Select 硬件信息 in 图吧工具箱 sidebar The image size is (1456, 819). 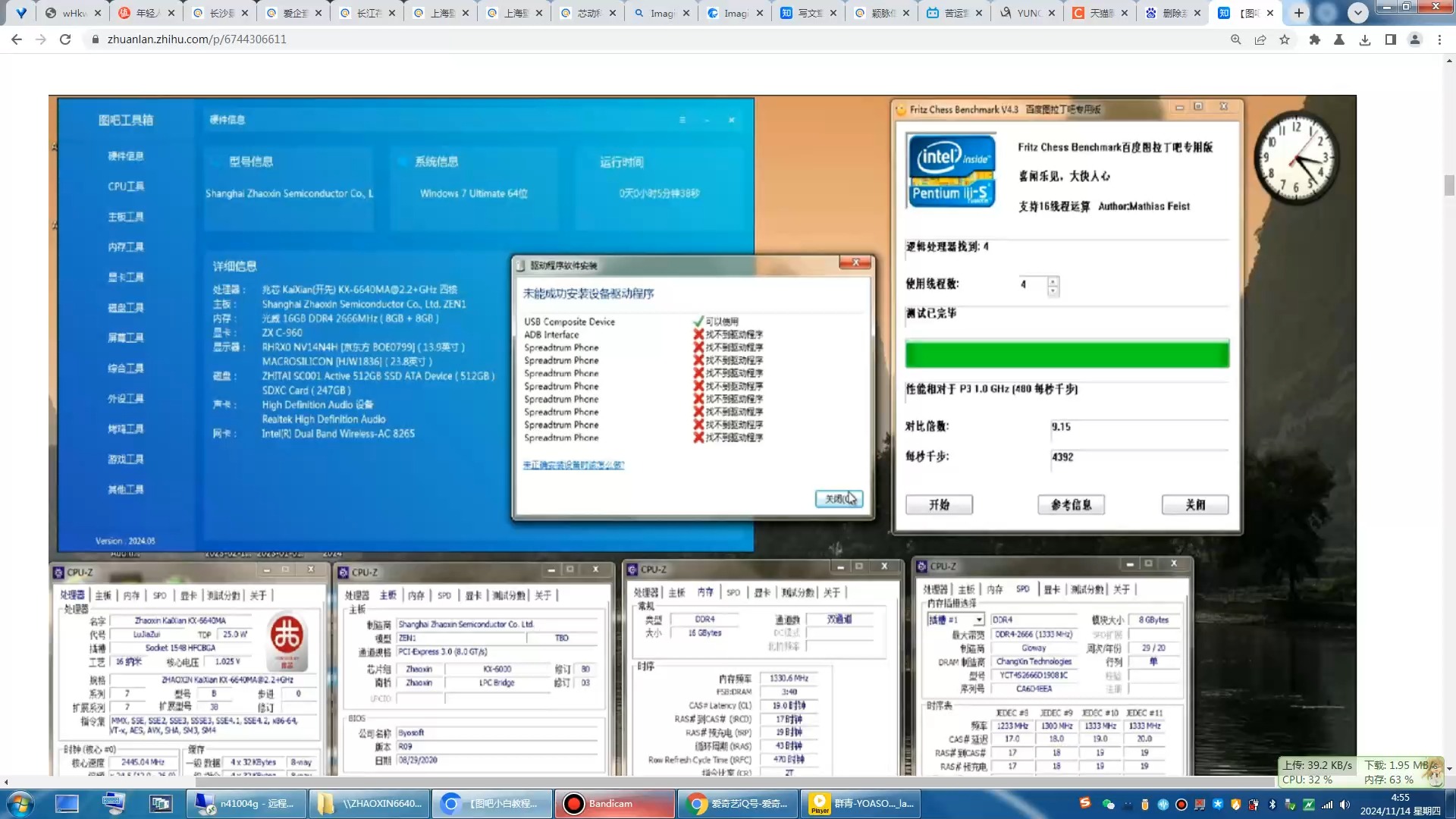coord(126,156)
